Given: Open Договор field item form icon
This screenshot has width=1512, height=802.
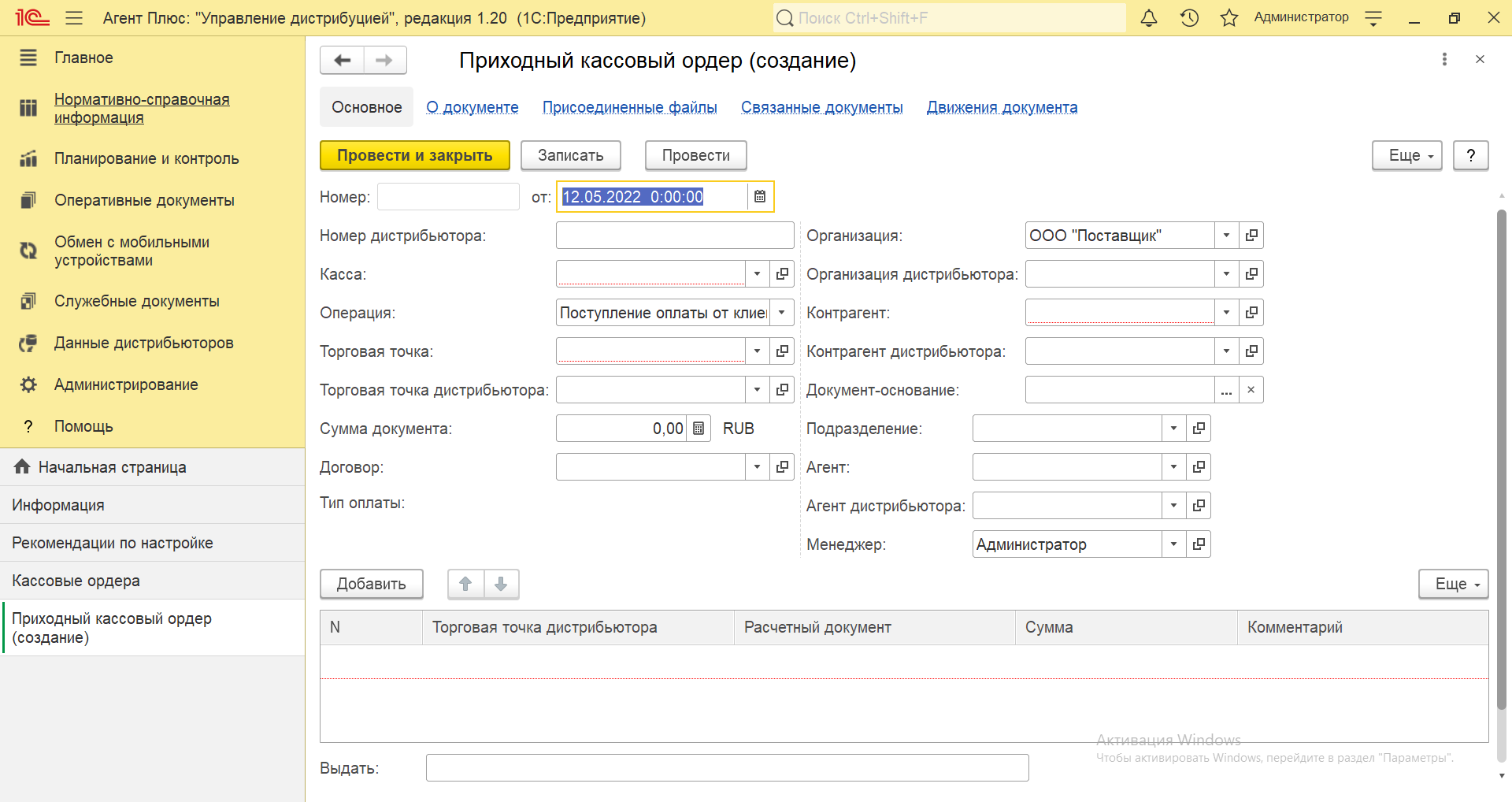Looking at the screenshot, I should pyautogui.click(x=782, y=467).
